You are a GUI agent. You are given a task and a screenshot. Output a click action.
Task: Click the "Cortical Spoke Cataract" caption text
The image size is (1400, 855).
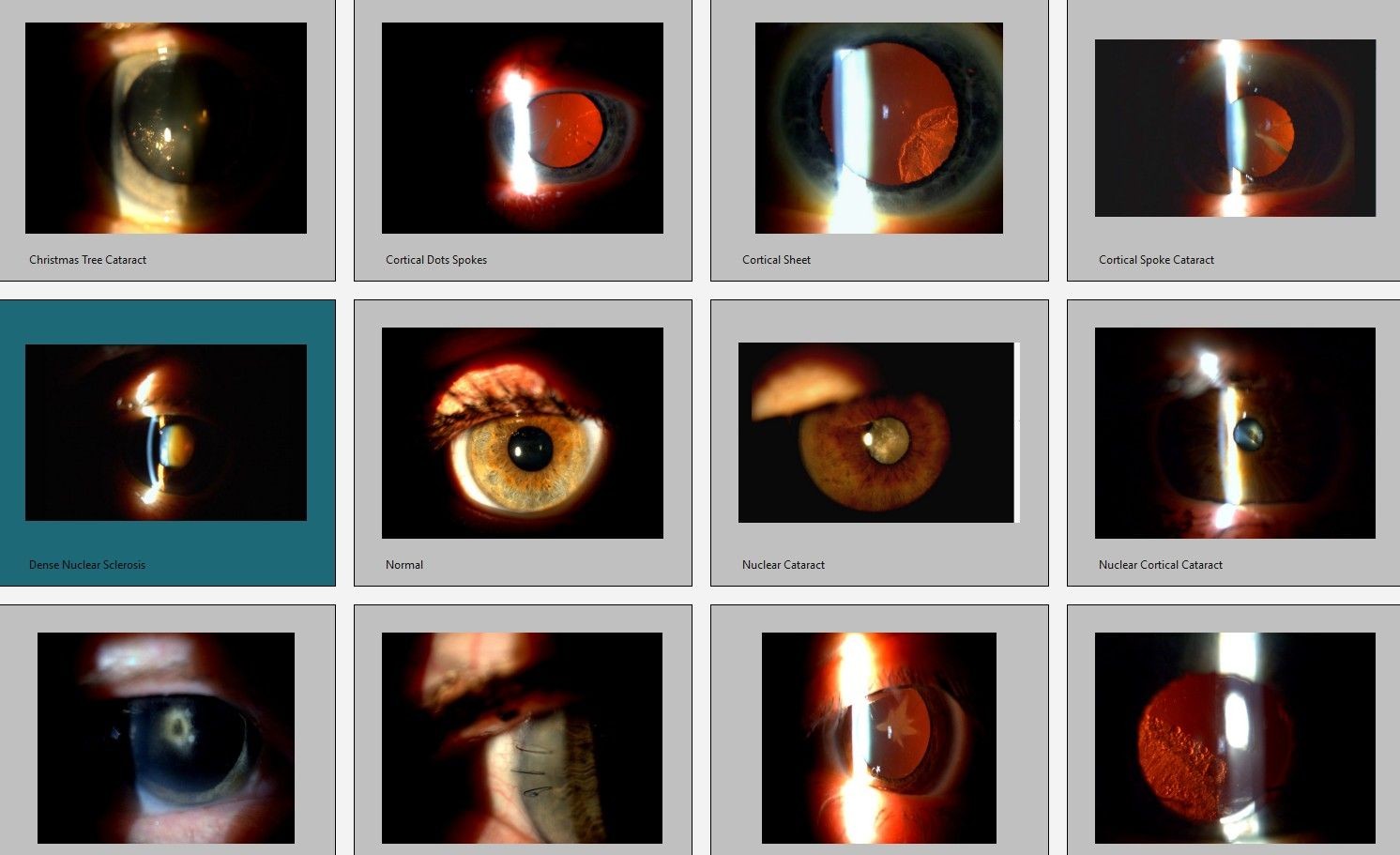pyautogui.click(x=1156, y=260)
